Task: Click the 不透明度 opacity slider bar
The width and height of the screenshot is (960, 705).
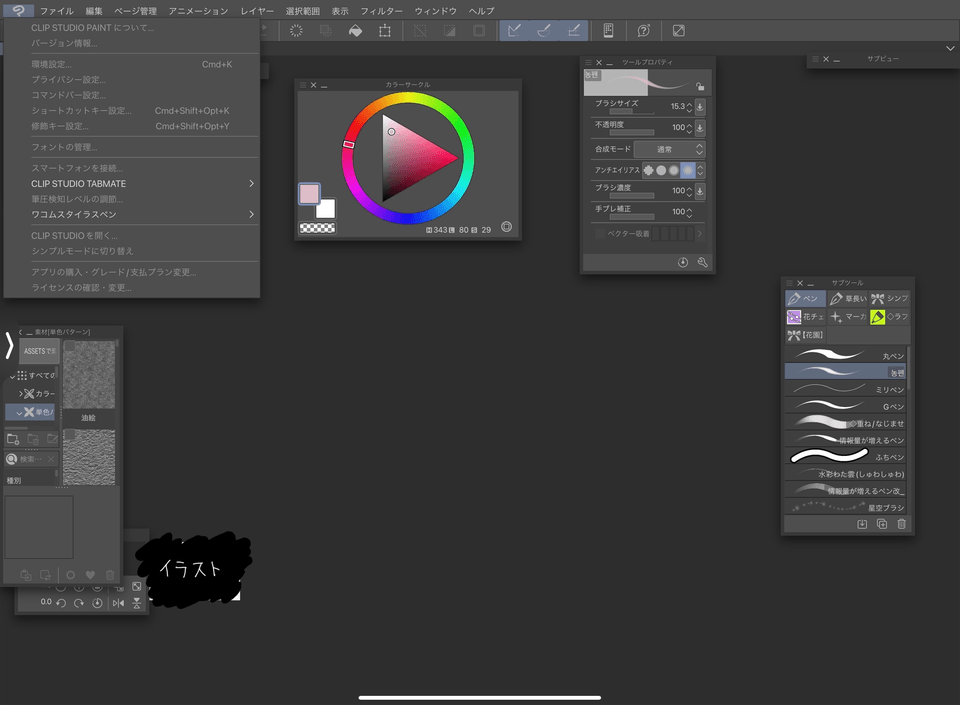Action: 631,132
